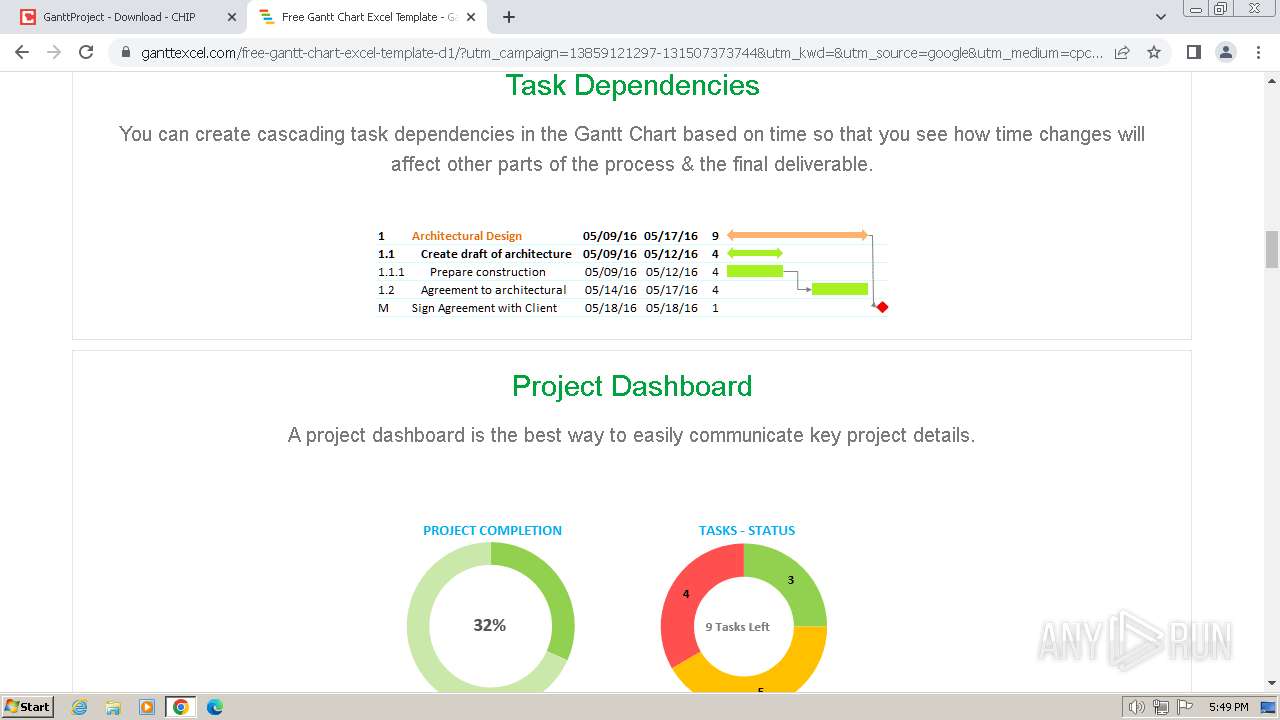Click the Create draft of architecture row

pyautogui.click(x=632, y=254)
